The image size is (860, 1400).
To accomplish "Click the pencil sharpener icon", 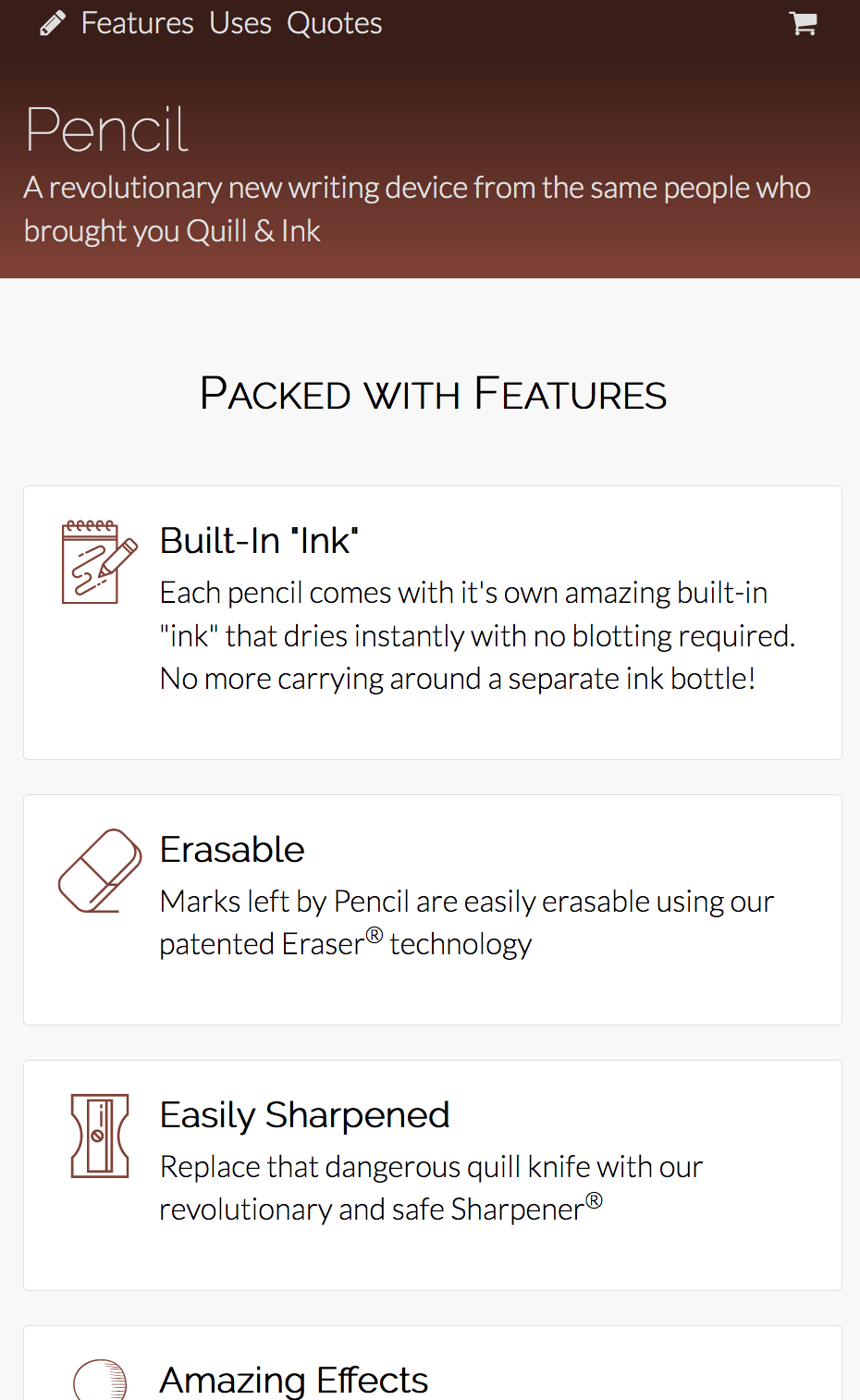I will [x=100, y=1136].
